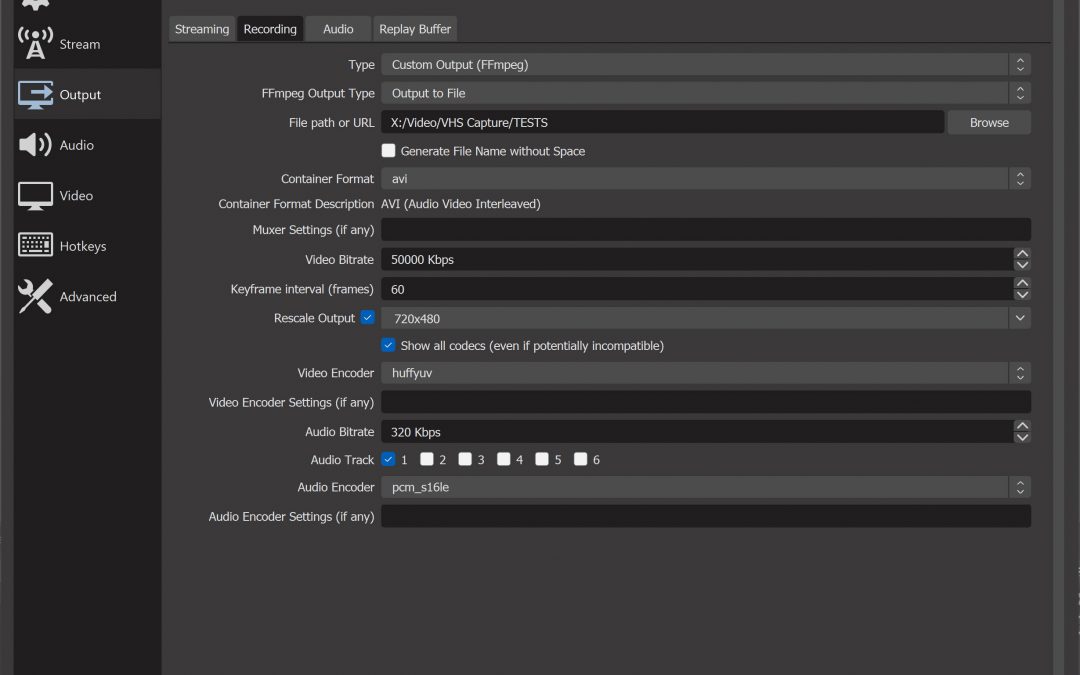
Task: Enable Generate File Name without Space
Action: [389, 151]
